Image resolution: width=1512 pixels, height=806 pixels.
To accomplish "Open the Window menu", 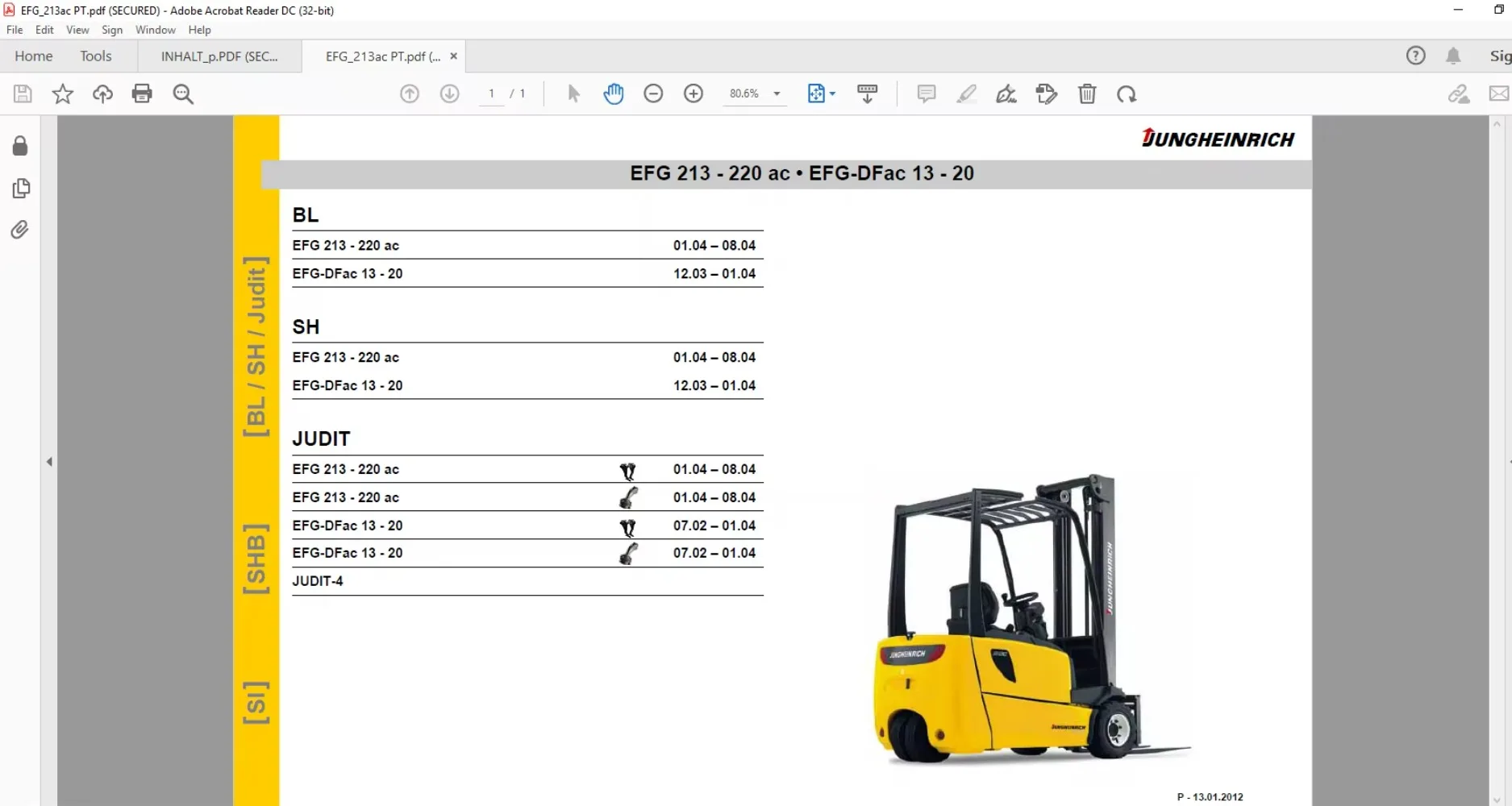I will [156, 30].
